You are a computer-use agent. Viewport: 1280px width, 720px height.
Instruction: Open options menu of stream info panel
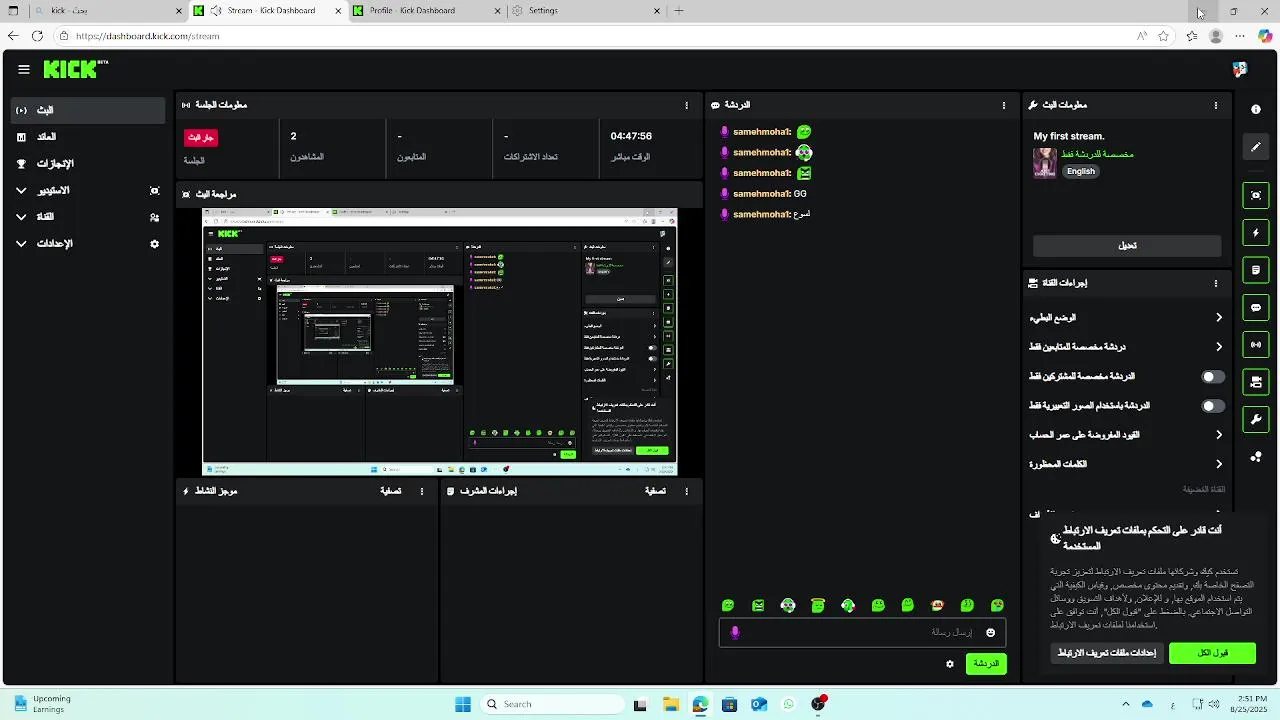click(x=1216, y=105)
